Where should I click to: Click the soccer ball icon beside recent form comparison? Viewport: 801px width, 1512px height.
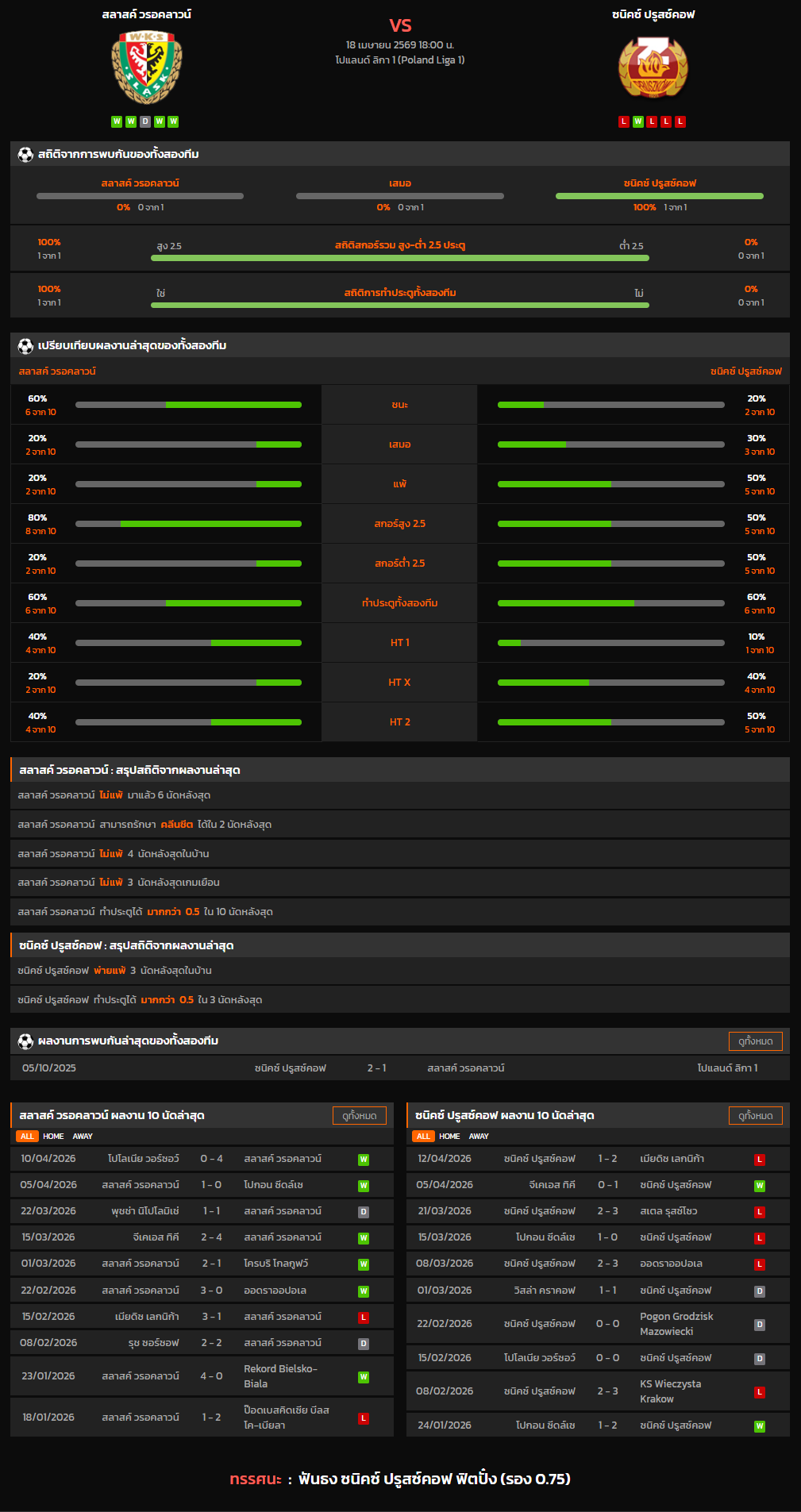pos(25,345)
